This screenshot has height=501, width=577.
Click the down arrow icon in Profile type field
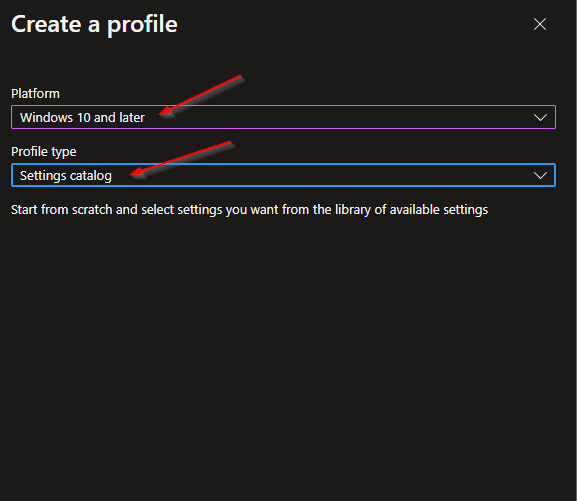coord(540,175)
